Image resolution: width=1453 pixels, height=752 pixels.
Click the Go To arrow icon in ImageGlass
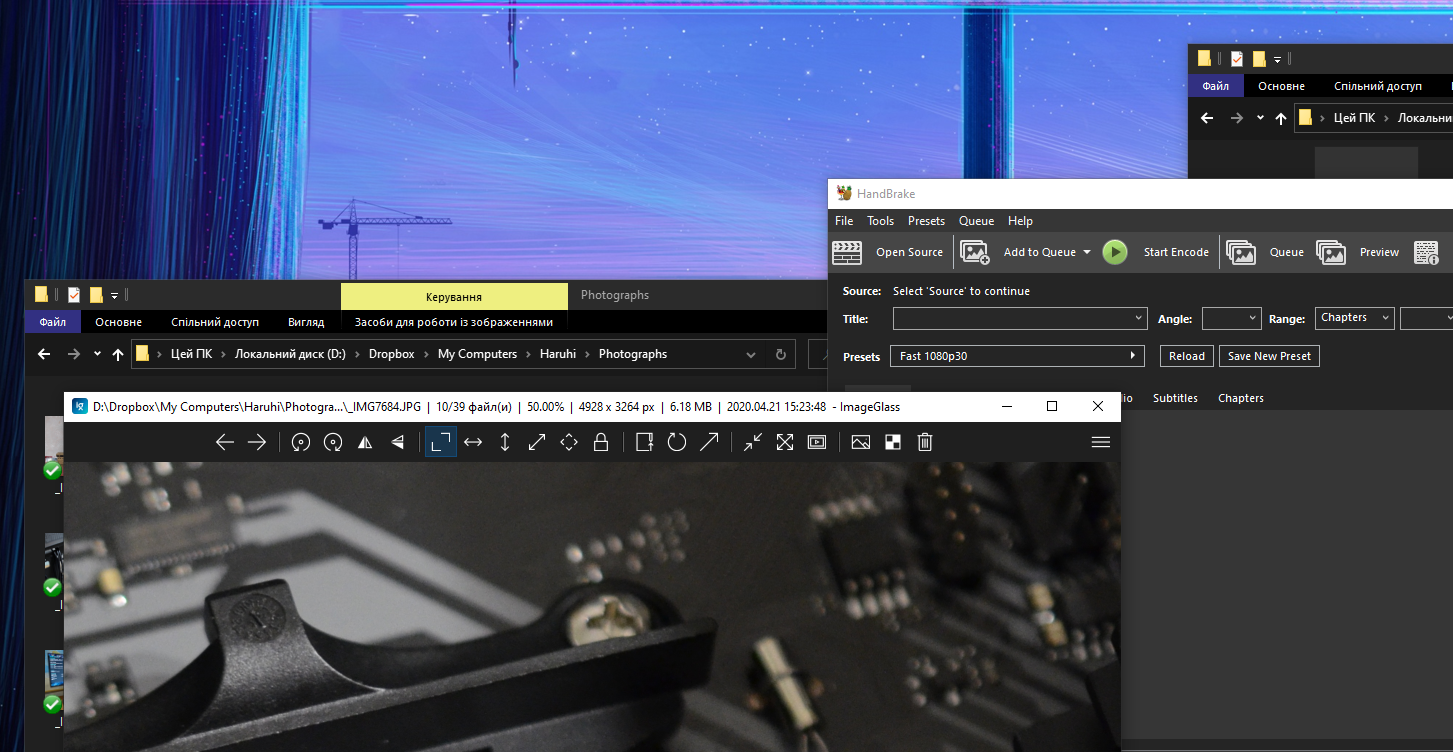coord(709,442)
